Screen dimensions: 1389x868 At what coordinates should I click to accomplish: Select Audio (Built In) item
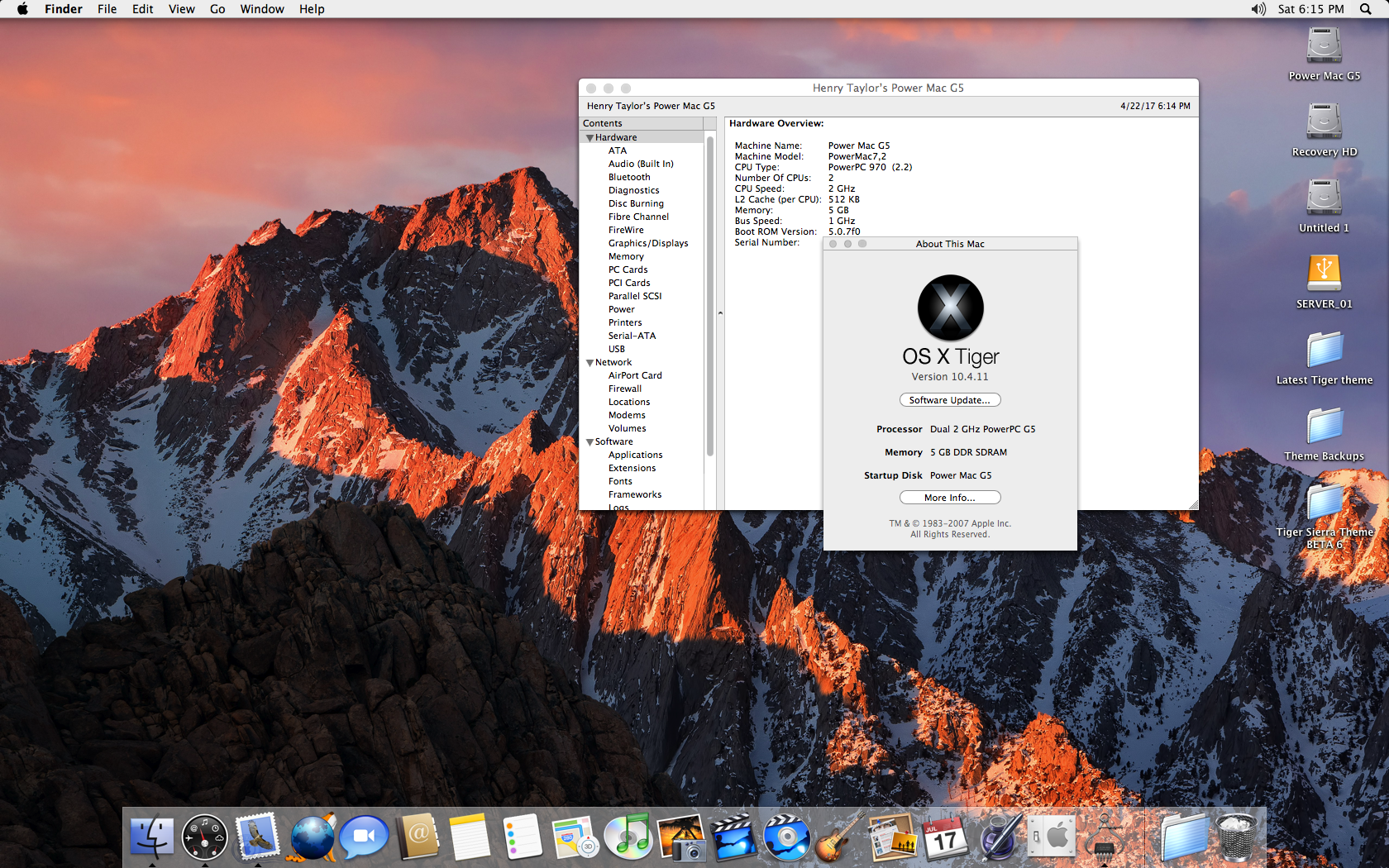click(x=641, y=164)
